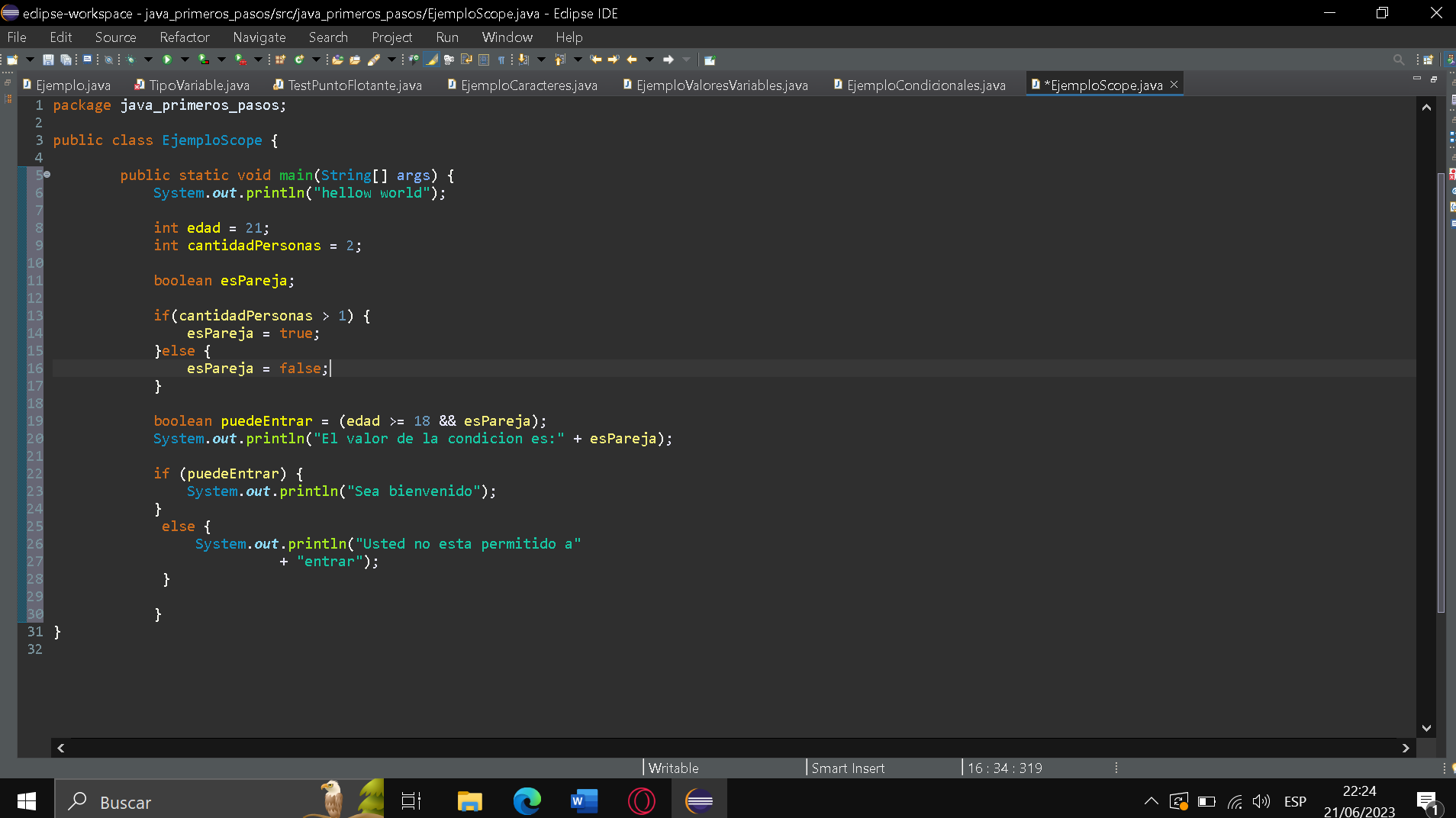The height and width of the screenshot is (818, 1456).
Task: Open the External Tools dropdown arrow
Action: pyautogui.click(x=258, y=60)
